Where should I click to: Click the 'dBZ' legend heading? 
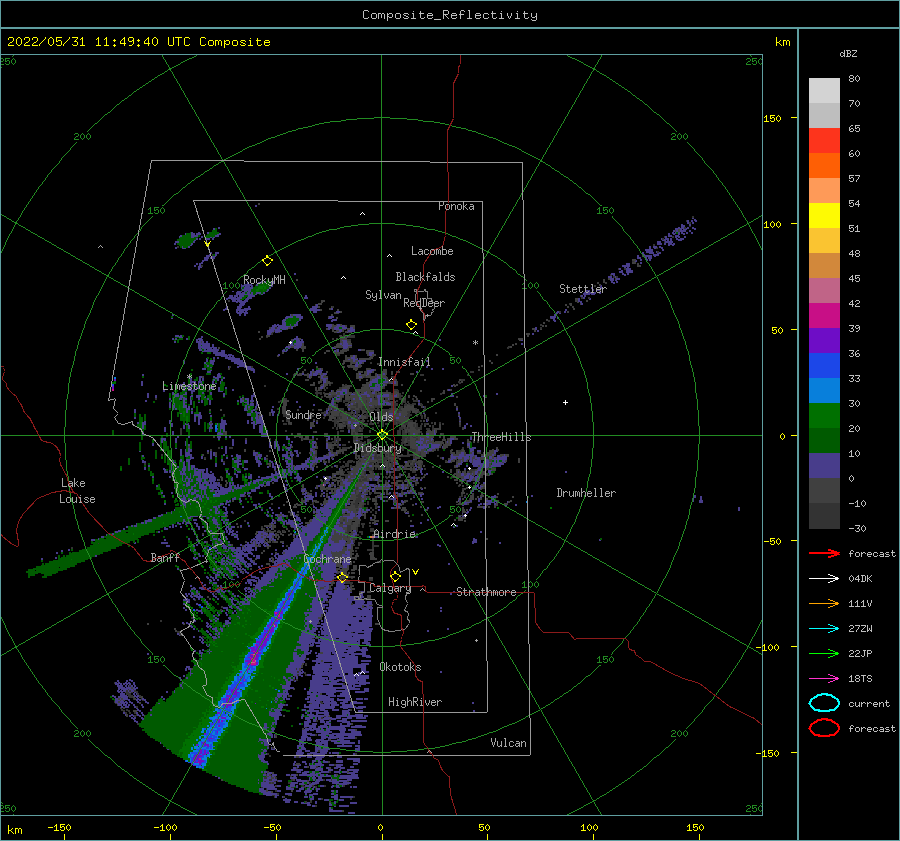pyautogui.click(x=848, y=54)
